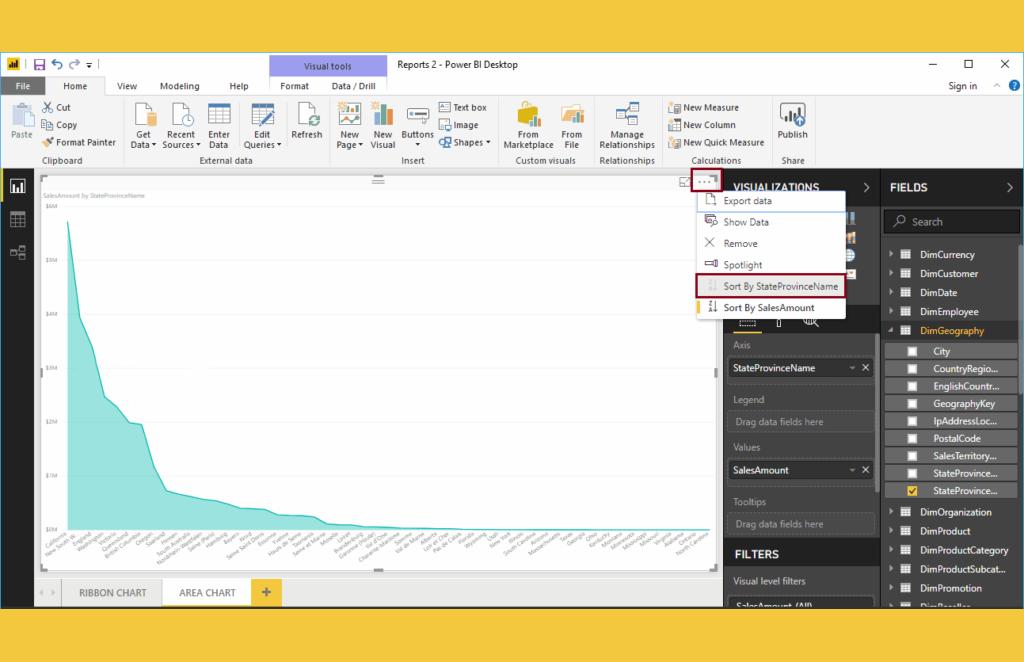Select Spotlight in the context menu

771,265
